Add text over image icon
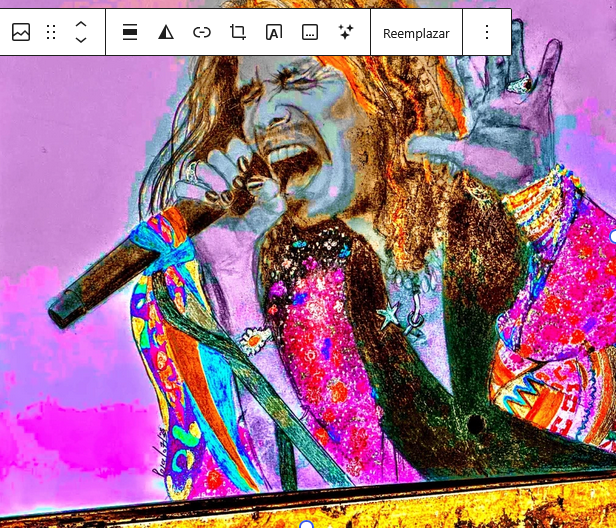Viewport: 616px width, 528px height. (274, 32)
